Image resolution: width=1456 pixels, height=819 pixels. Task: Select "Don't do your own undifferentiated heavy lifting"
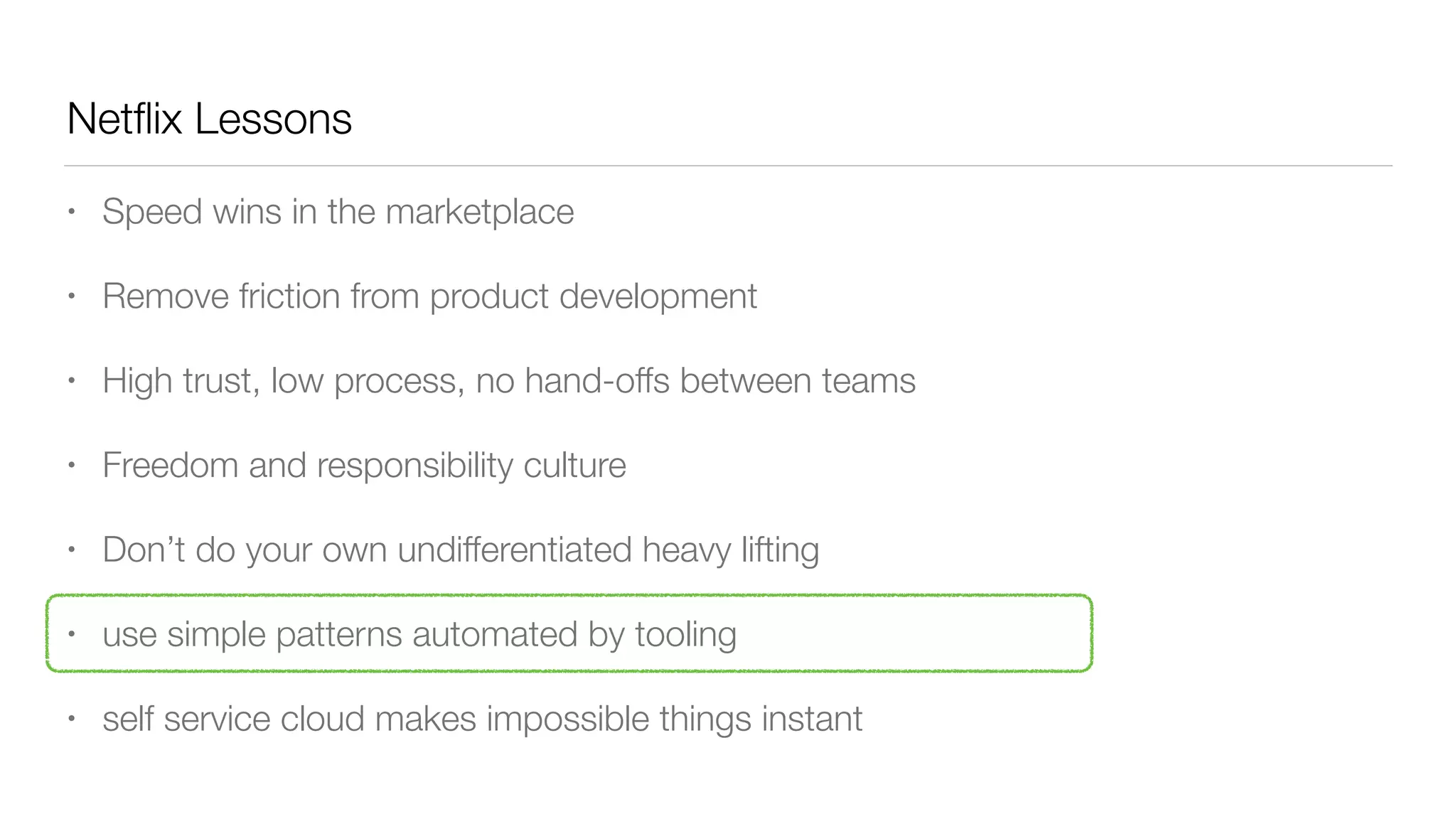[461, 550]
